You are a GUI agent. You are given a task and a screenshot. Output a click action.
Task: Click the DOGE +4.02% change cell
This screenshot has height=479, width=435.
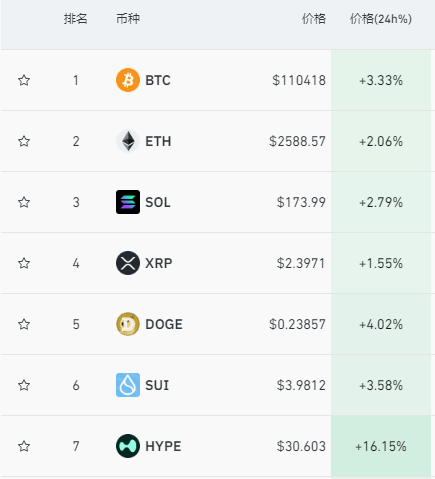pyautogui.click(x=381, y=324)
